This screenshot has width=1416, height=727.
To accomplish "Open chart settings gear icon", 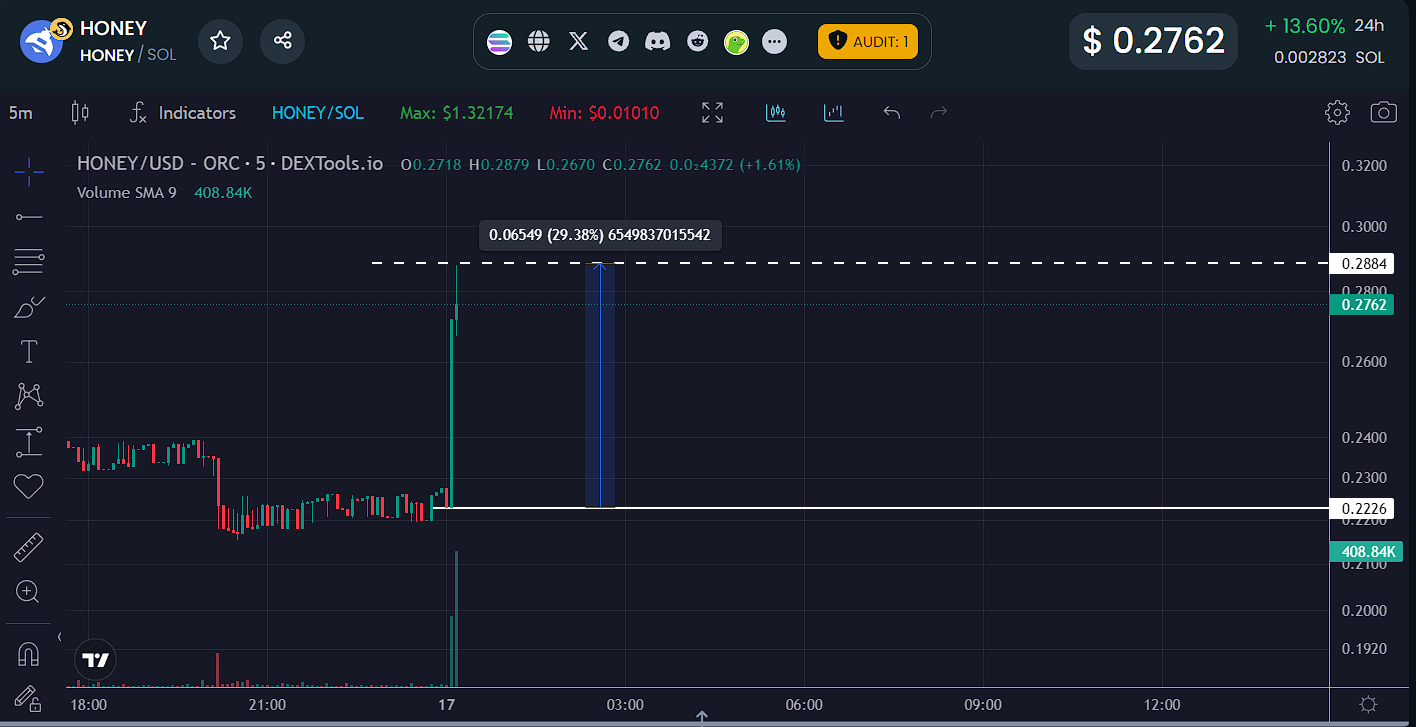I will [1337, 112].
